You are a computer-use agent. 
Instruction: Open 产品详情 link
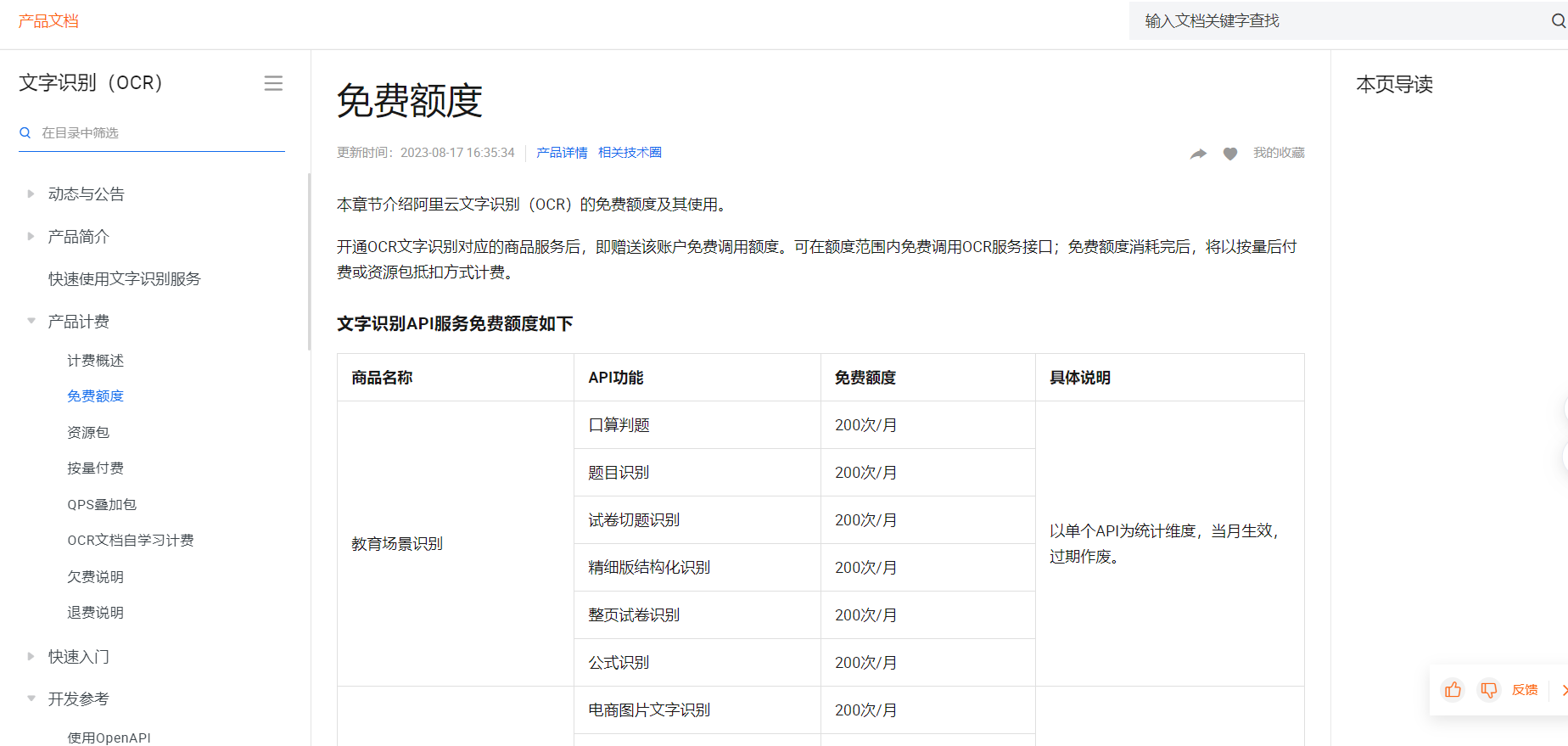pyautogui.click(x=562, y=153)
